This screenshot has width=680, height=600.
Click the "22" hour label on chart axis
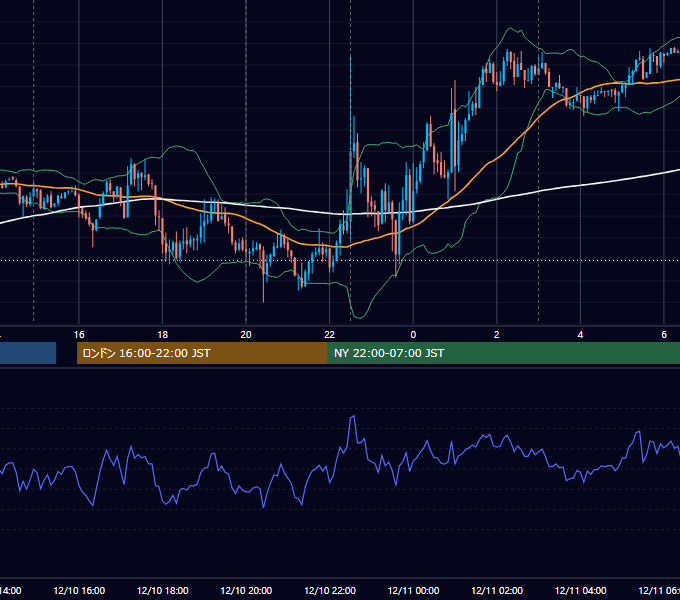coord(330,335)
